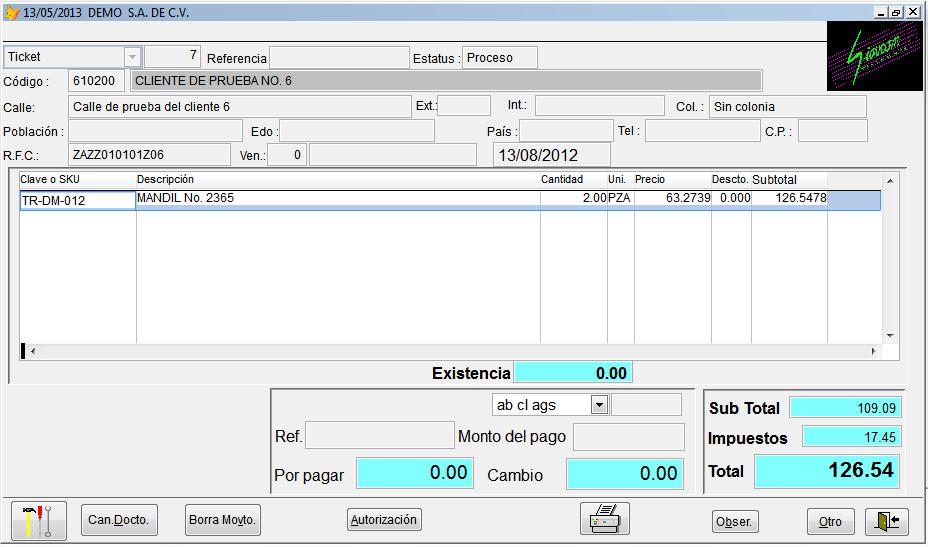Click the Existencia value field
The image size is (928, 547).
tap(573, 373)
